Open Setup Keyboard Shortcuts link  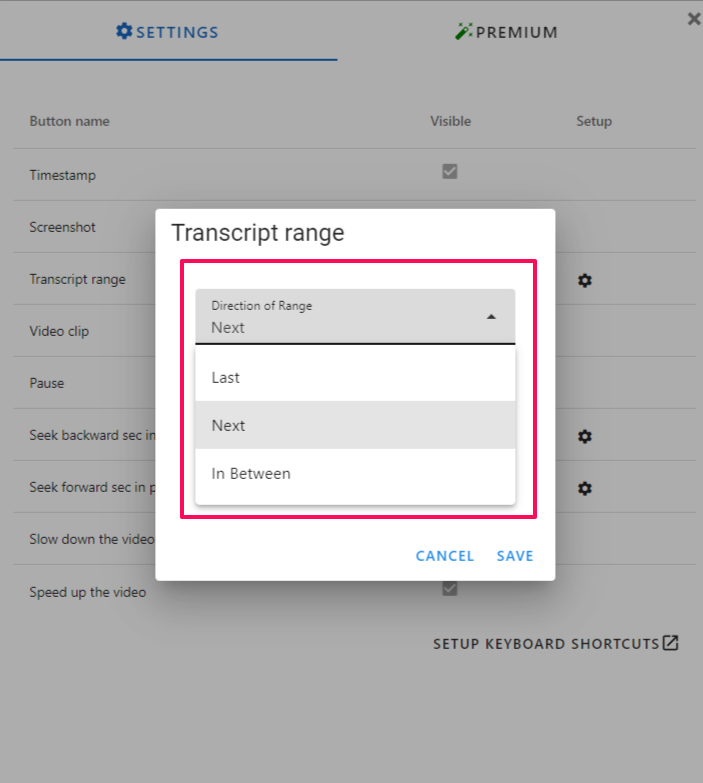(x=556, y=643)
